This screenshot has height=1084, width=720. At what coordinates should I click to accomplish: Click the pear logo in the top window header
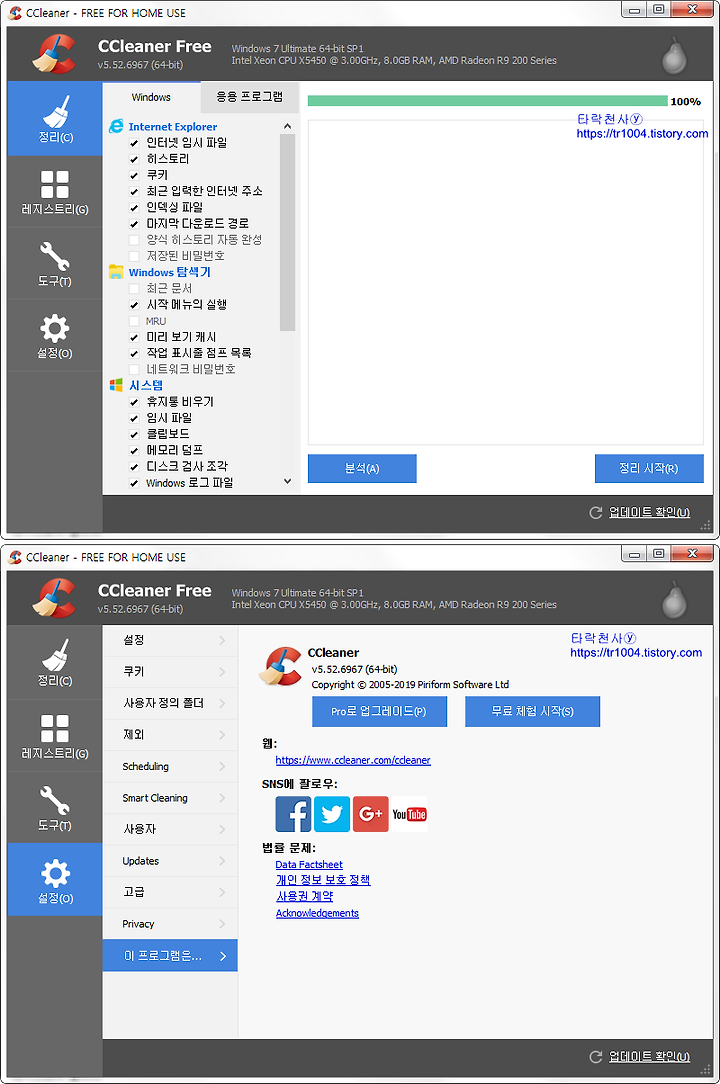tap(674, 55)
